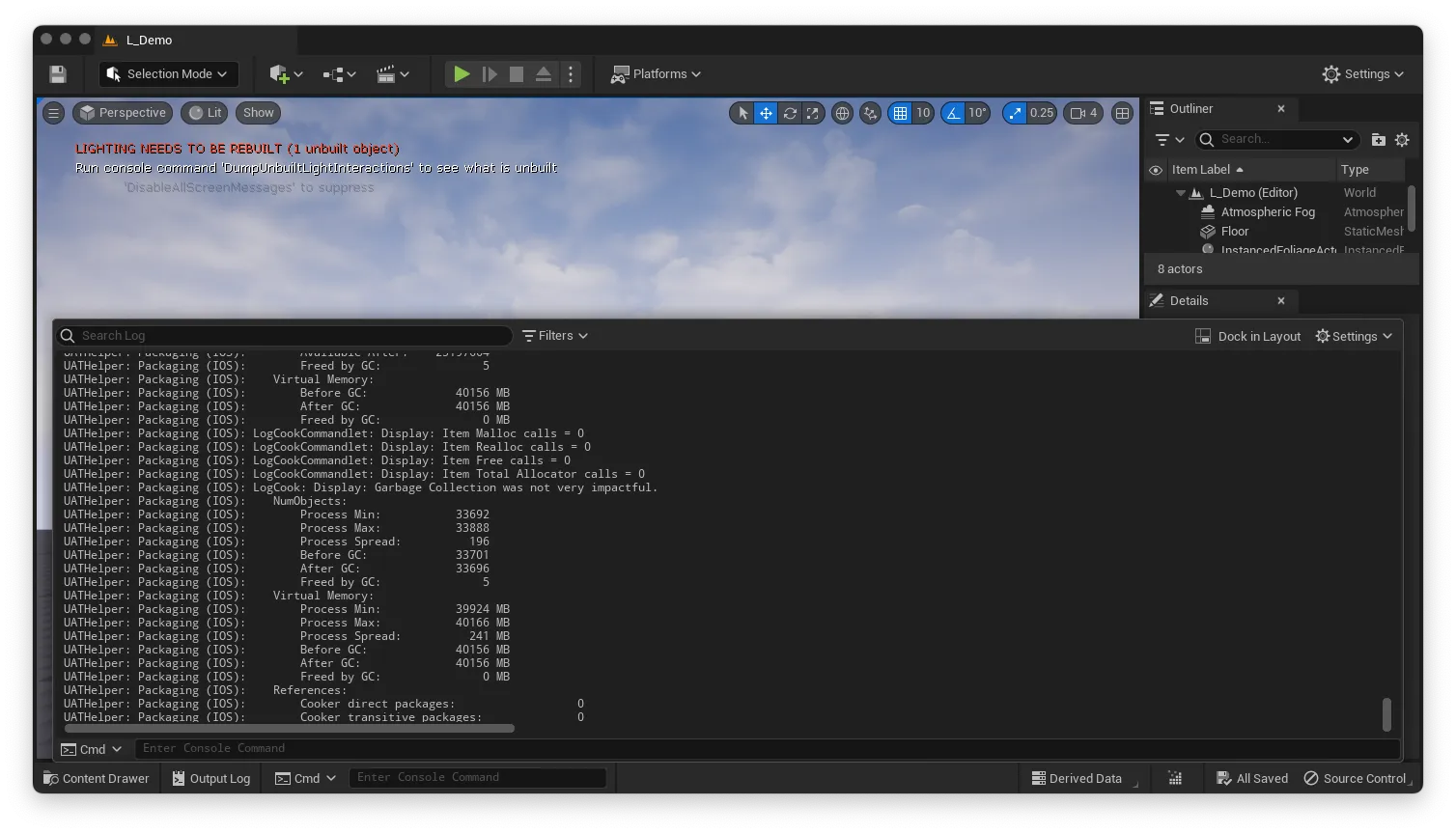Viewport: 1456px width, 834px height.
Task: Toggle rotation snapping at 10 degrees
Action: click(953, 113)
